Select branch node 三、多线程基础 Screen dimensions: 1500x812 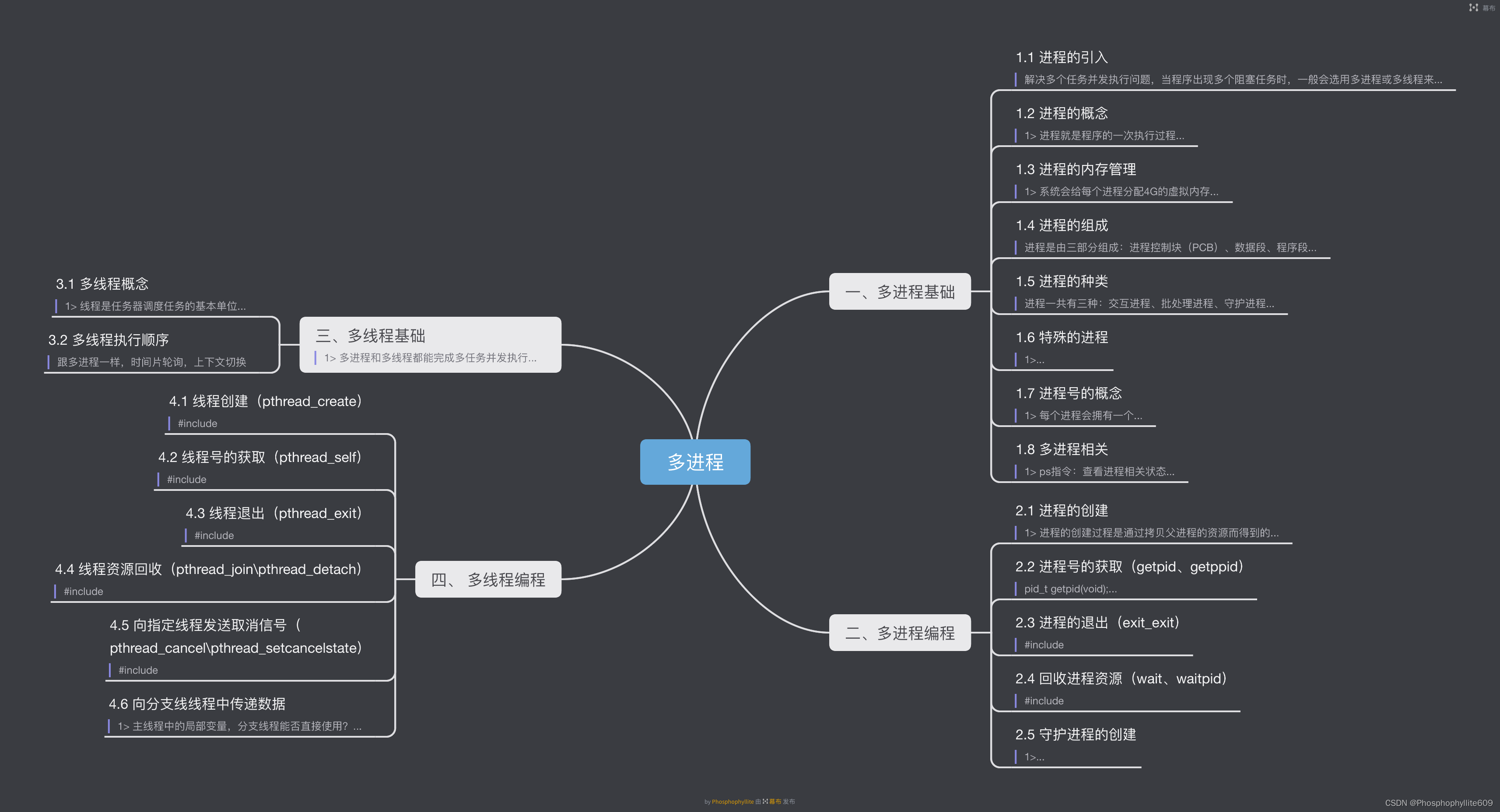[x=430, y=345]
